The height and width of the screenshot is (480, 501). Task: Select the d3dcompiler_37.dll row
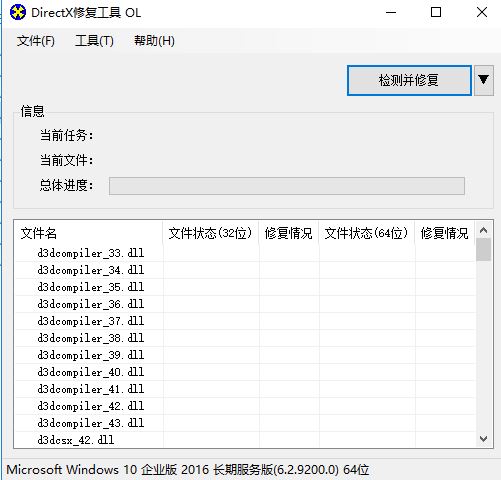[245, 321]
